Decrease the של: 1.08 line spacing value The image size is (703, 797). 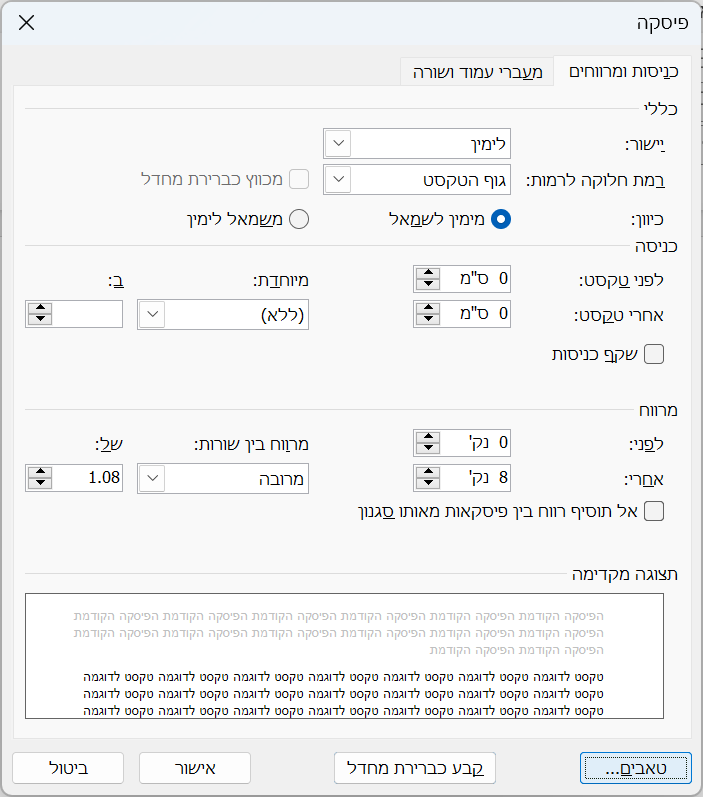coord(40,483)
